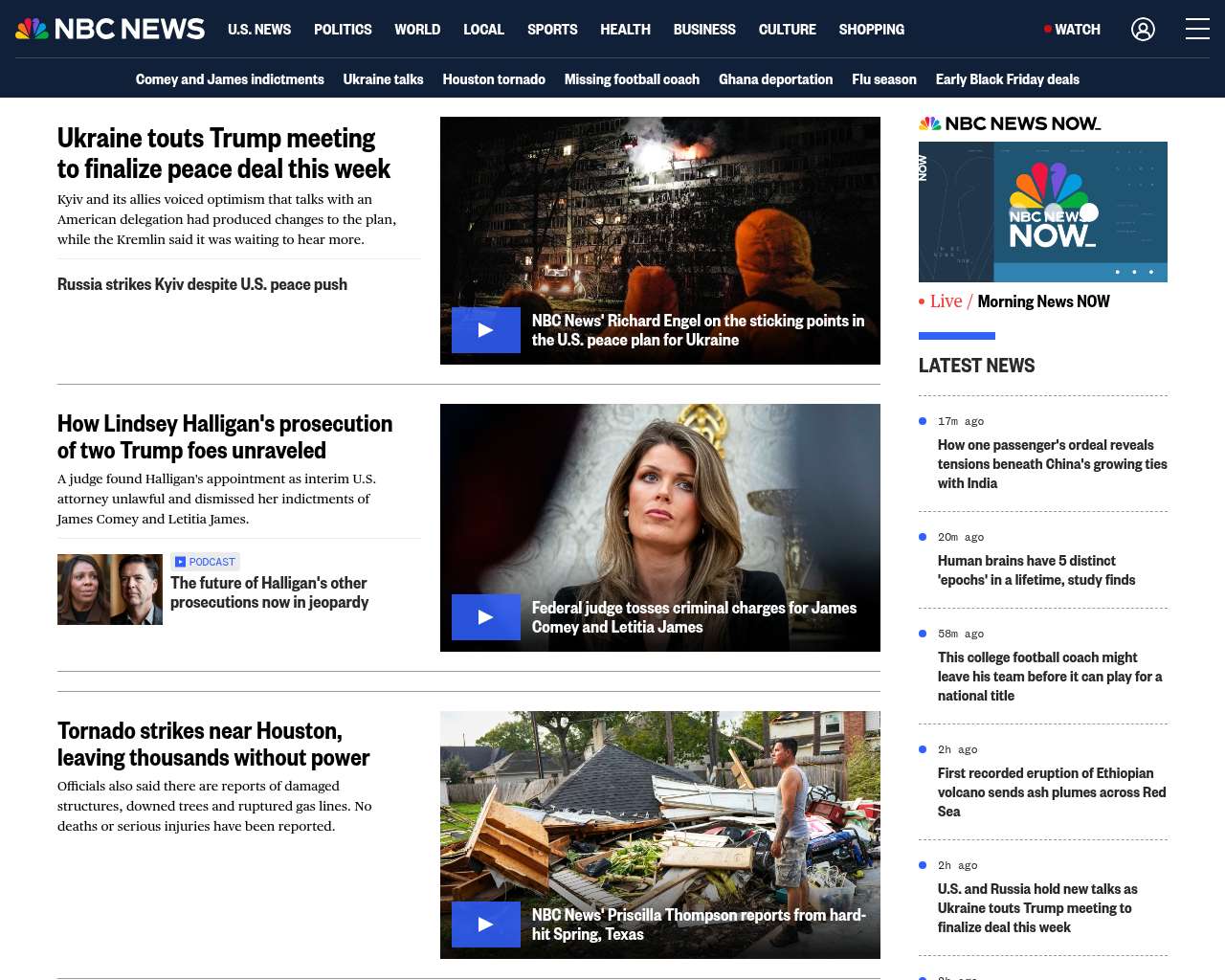Open Business in top navigation
This screenshot has height=980, width=1225.
(x=704, y=30)
